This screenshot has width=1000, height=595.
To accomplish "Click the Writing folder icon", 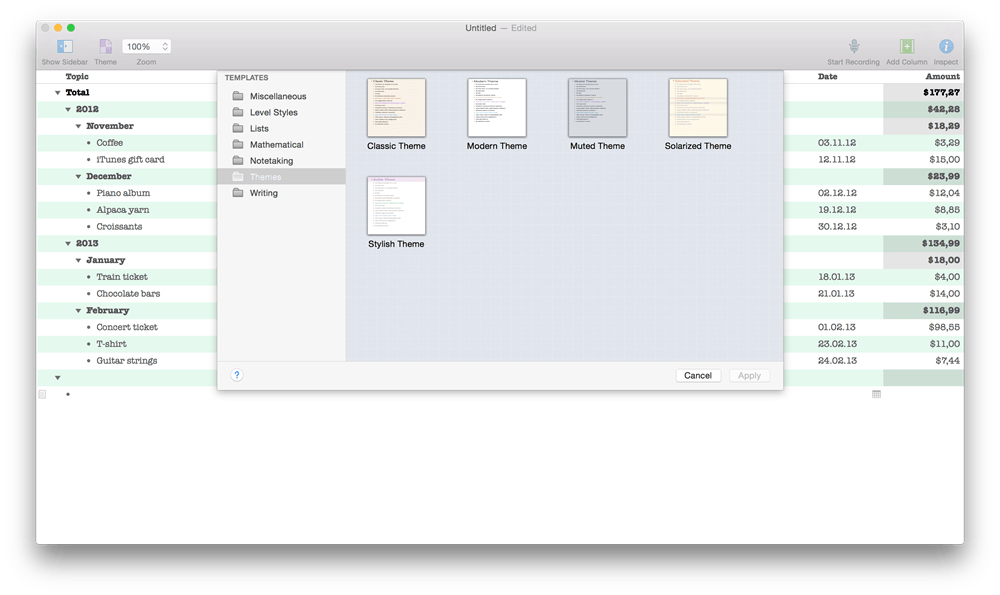I will point(238,193).
